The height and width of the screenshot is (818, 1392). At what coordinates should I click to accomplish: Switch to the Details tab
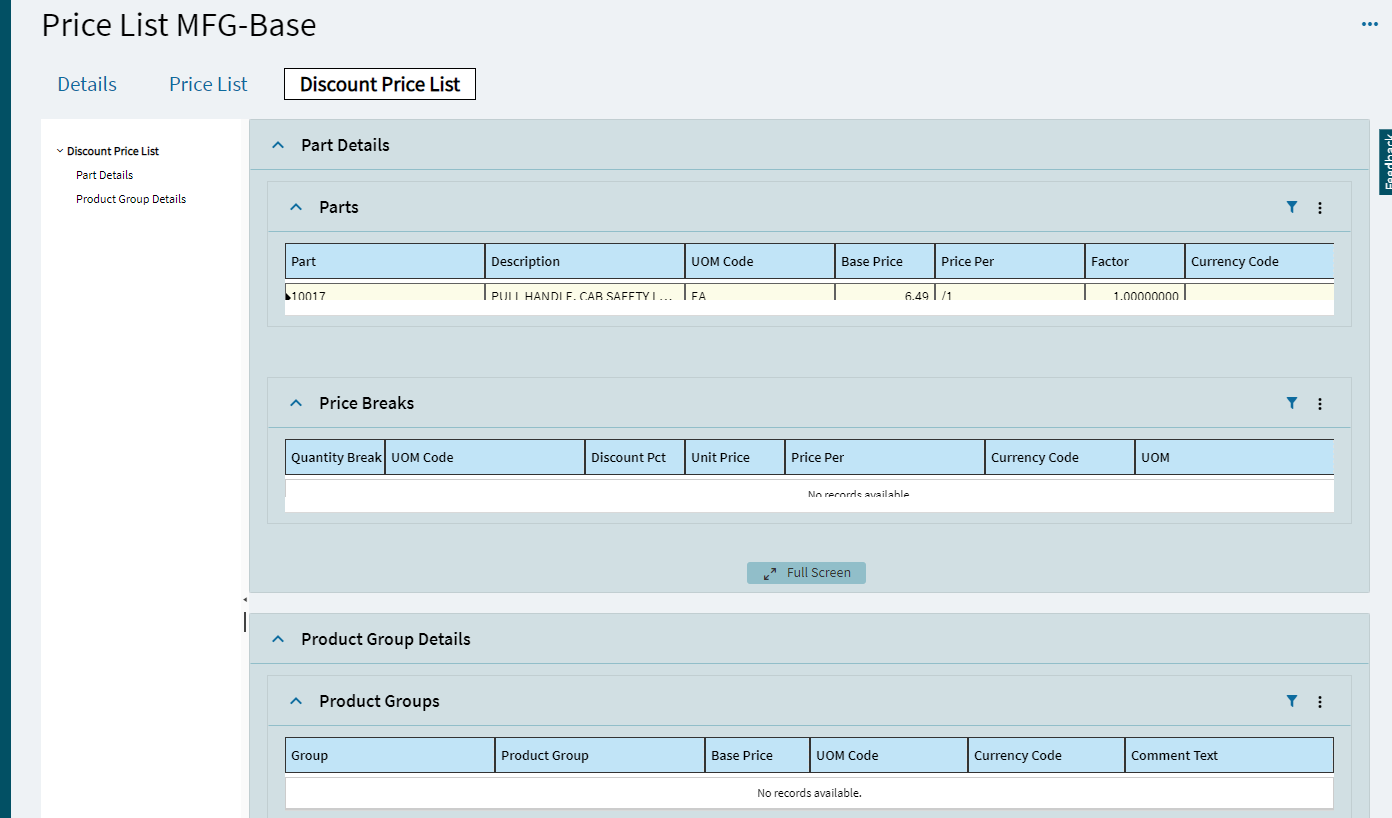coord(87,84)
